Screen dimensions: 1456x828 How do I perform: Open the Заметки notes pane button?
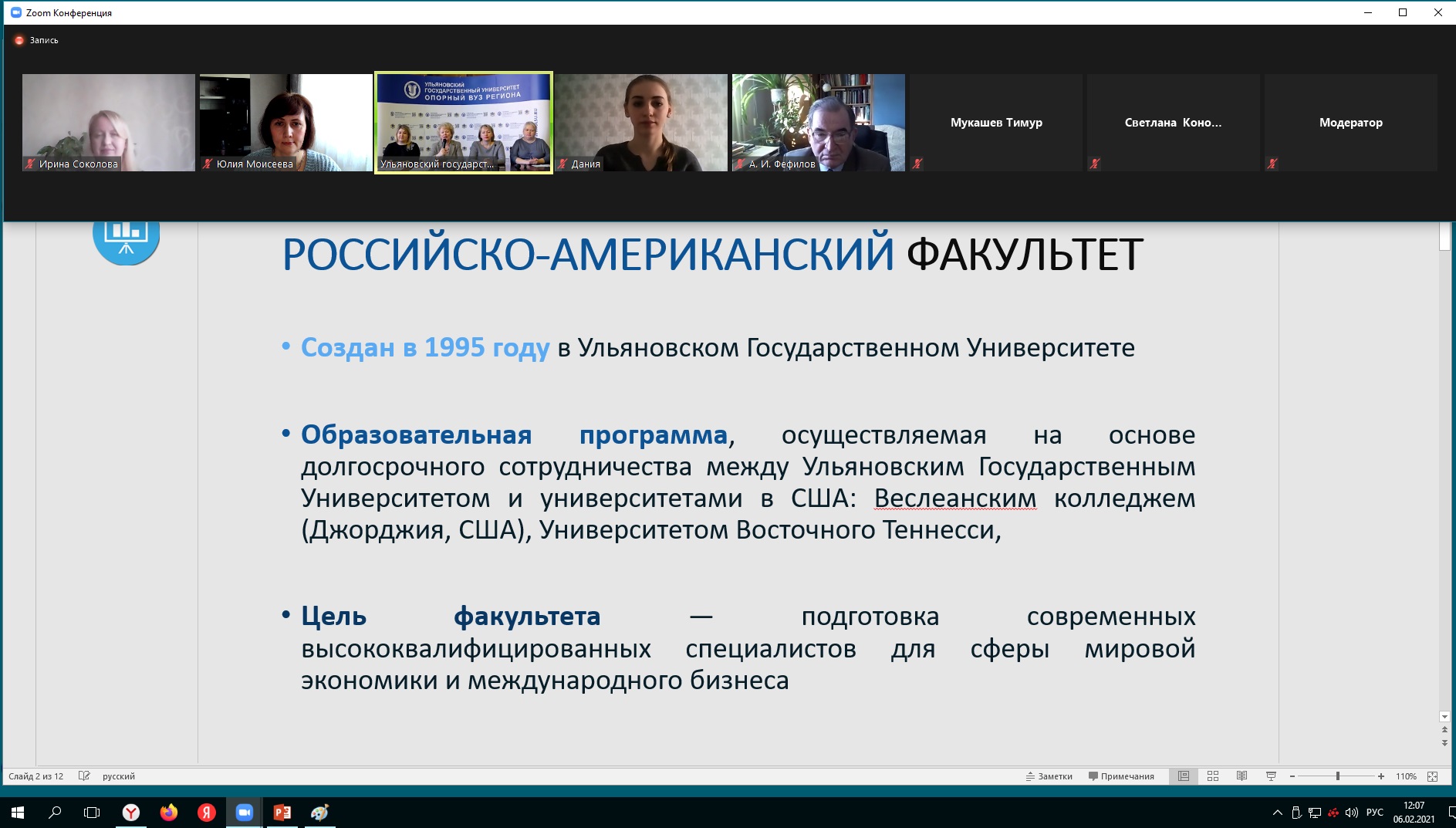click(1049, 776)
